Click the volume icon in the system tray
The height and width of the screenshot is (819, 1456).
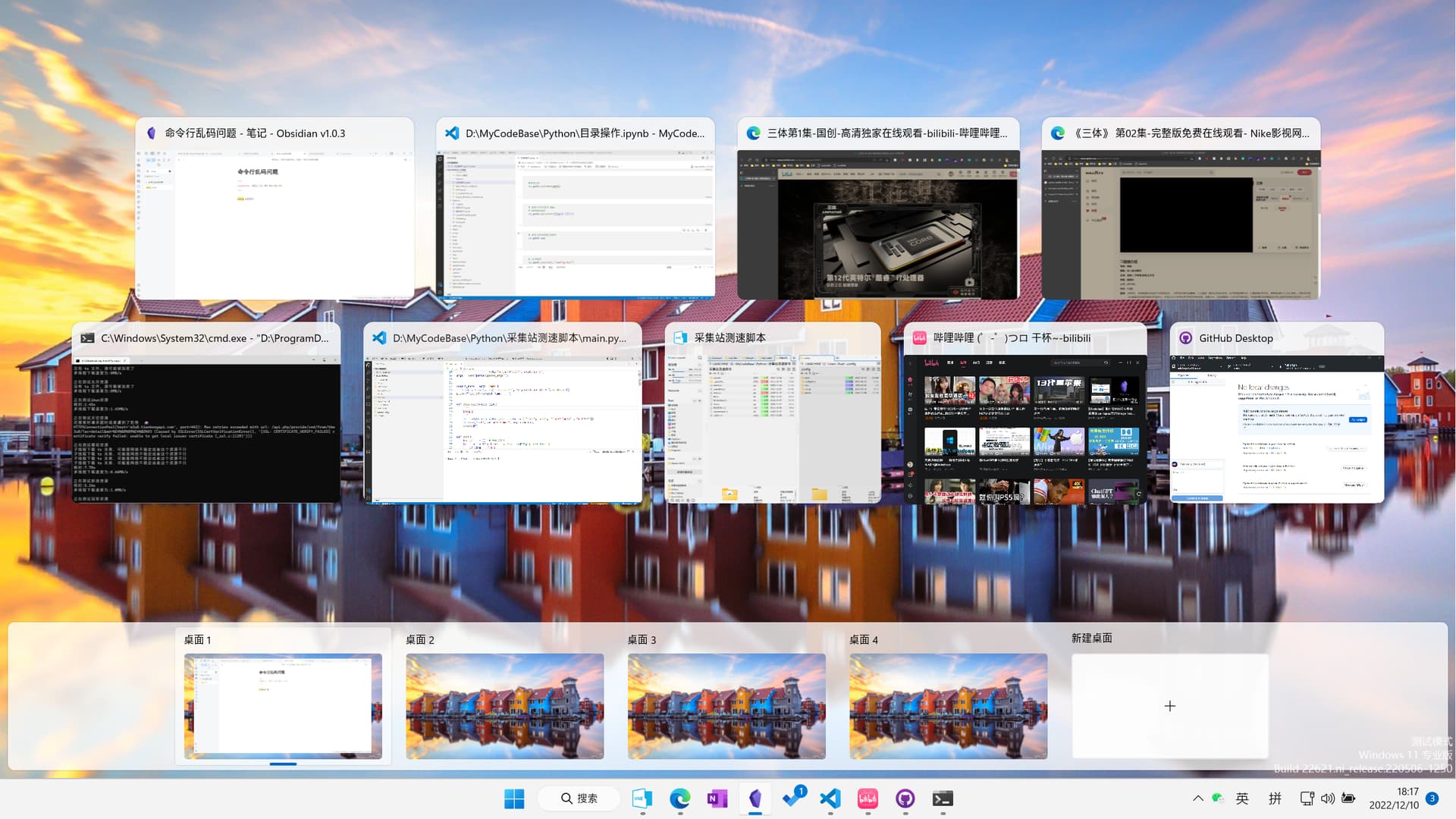(x=1327, y=799)
